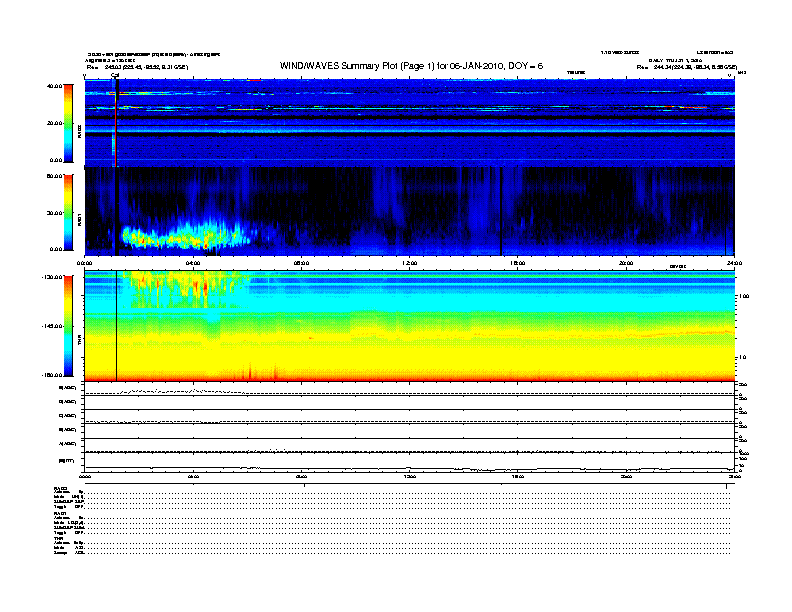Click the 24:00 tick label under RAD1

[x=734, y=263]
